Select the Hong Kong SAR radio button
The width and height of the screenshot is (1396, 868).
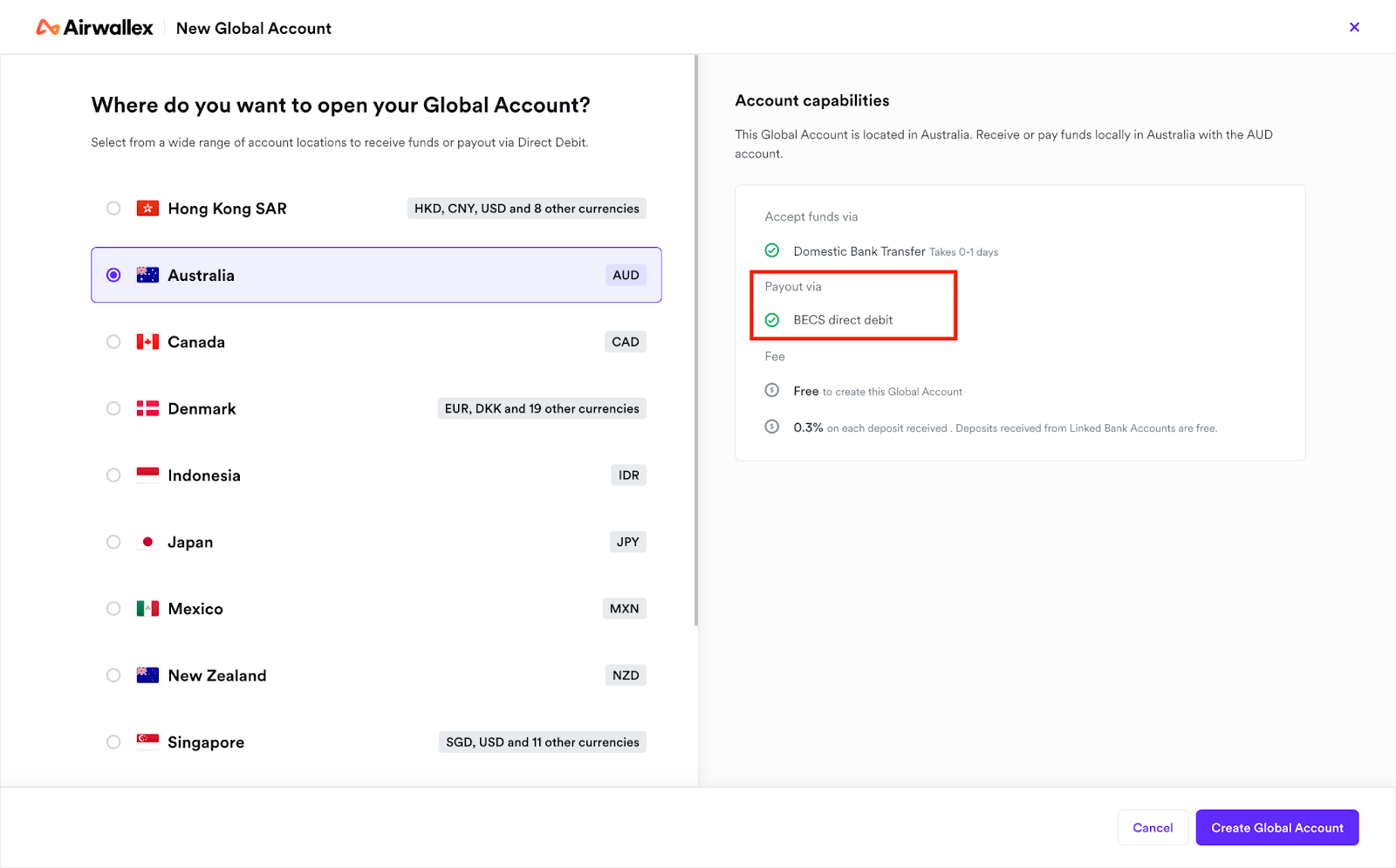point(113,208)
